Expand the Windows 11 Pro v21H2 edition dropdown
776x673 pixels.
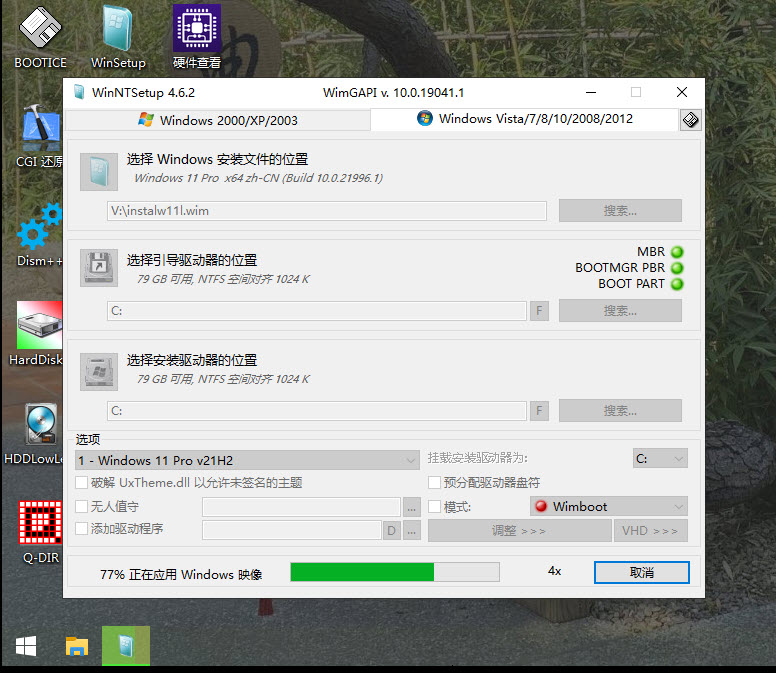247,460
